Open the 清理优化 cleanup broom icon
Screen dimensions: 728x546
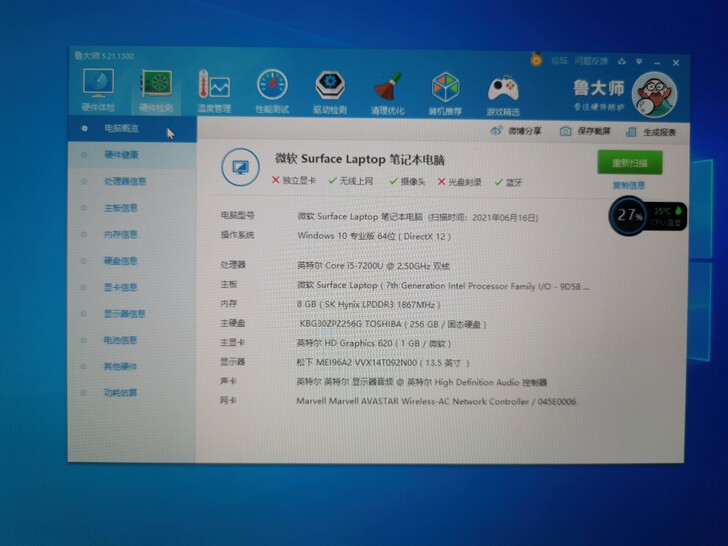tap(388, 94)
